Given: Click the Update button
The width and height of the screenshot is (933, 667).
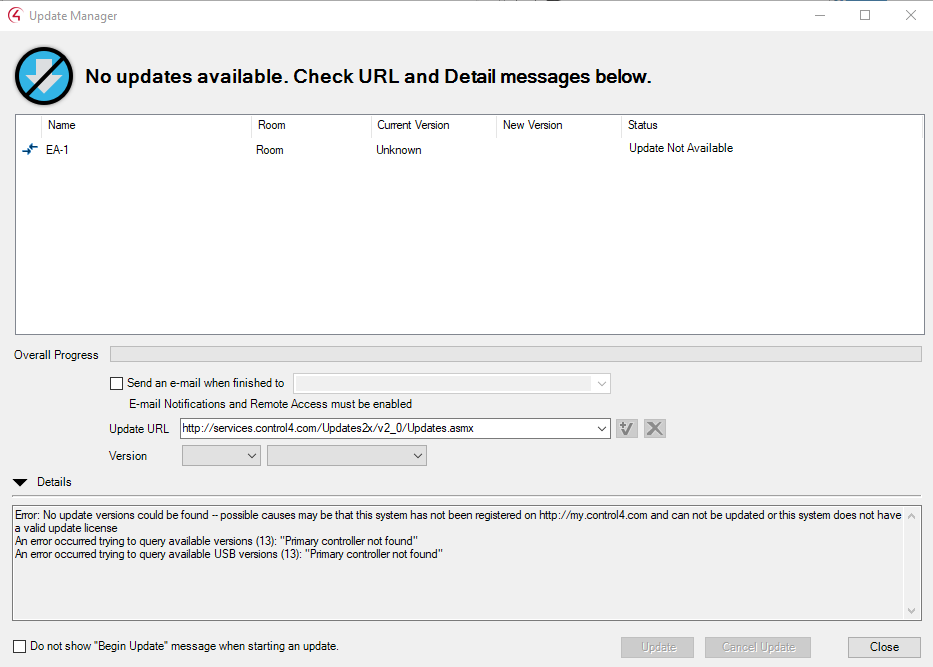Looking at the screenshot, I should [658, 647].
